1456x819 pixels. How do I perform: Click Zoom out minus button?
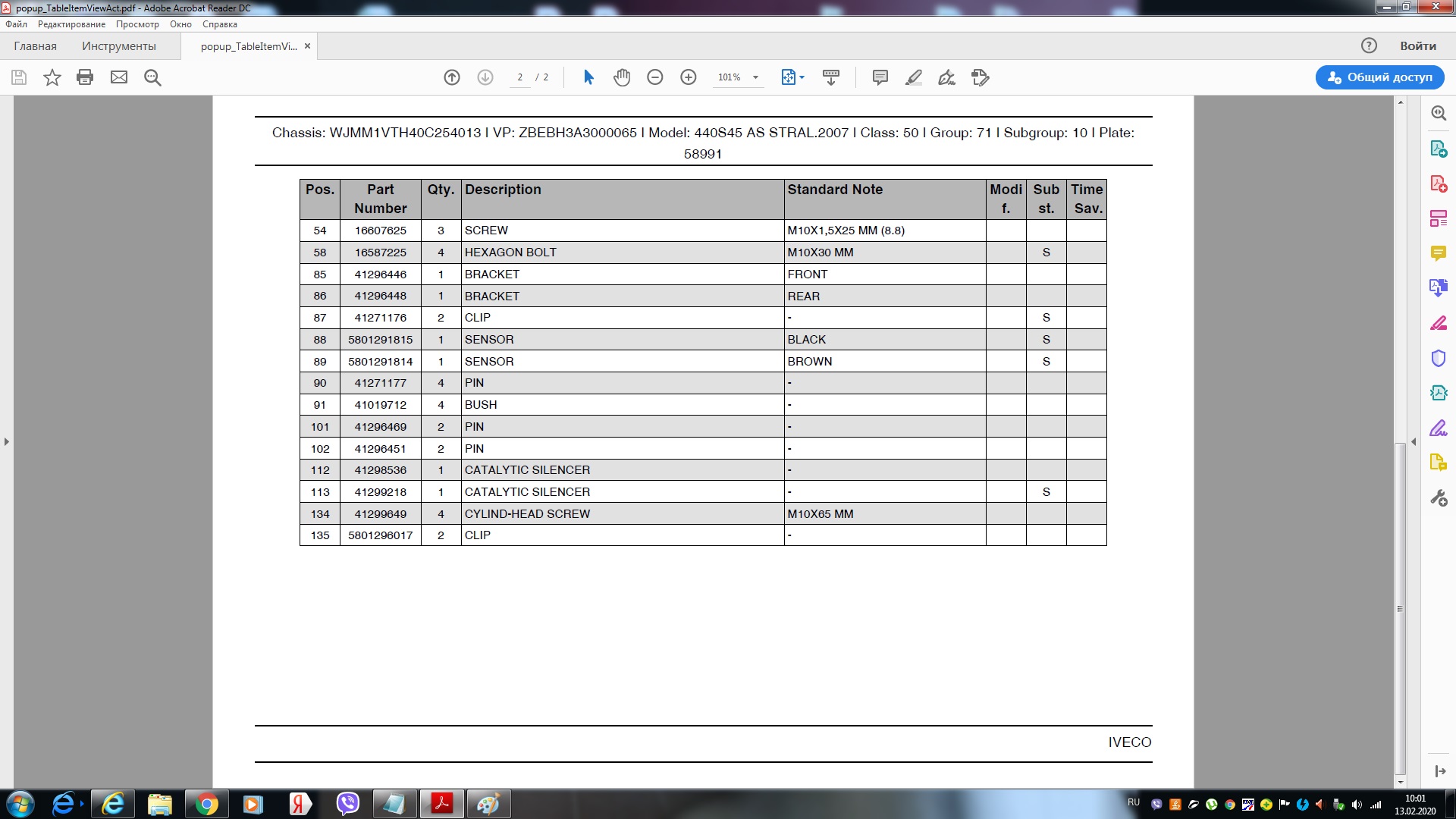pyautogui.click(x=655, y=77)
